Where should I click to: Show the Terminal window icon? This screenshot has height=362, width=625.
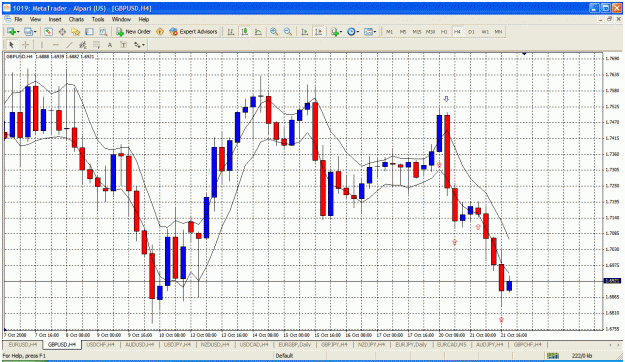tap(89, 32)
